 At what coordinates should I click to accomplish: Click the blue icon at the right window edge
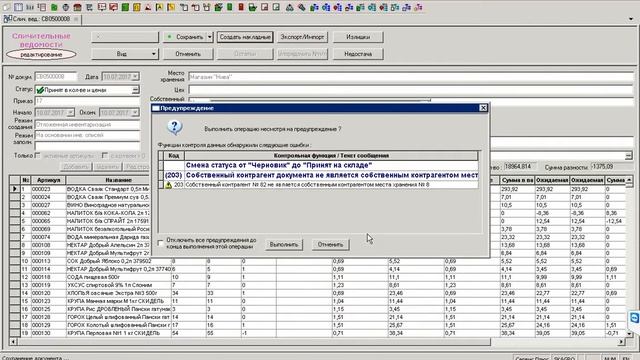click(x=635, y=317)
